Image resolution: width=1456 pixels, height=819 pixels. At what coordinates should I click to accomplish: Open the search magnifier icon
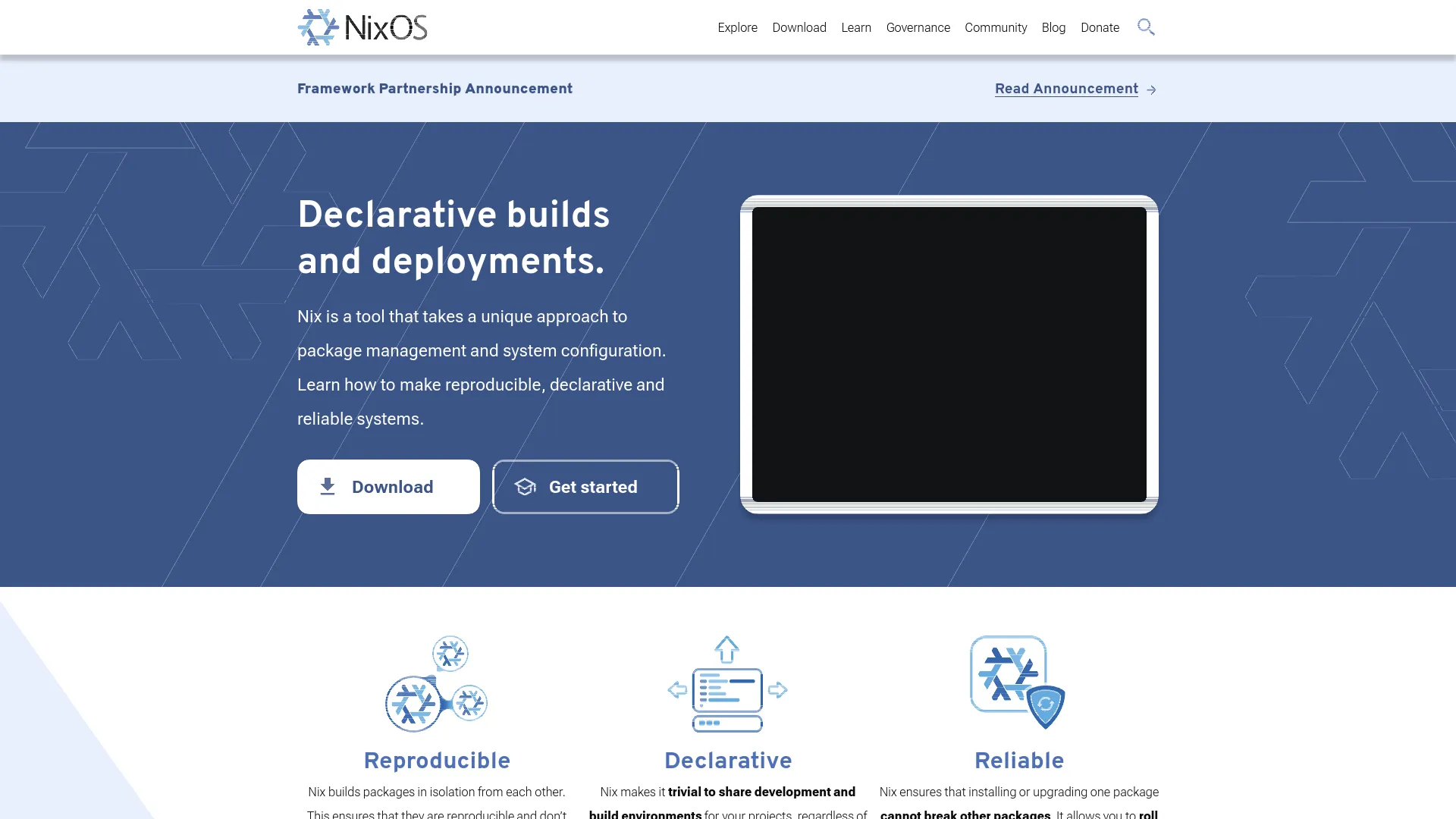[1146, 27]
